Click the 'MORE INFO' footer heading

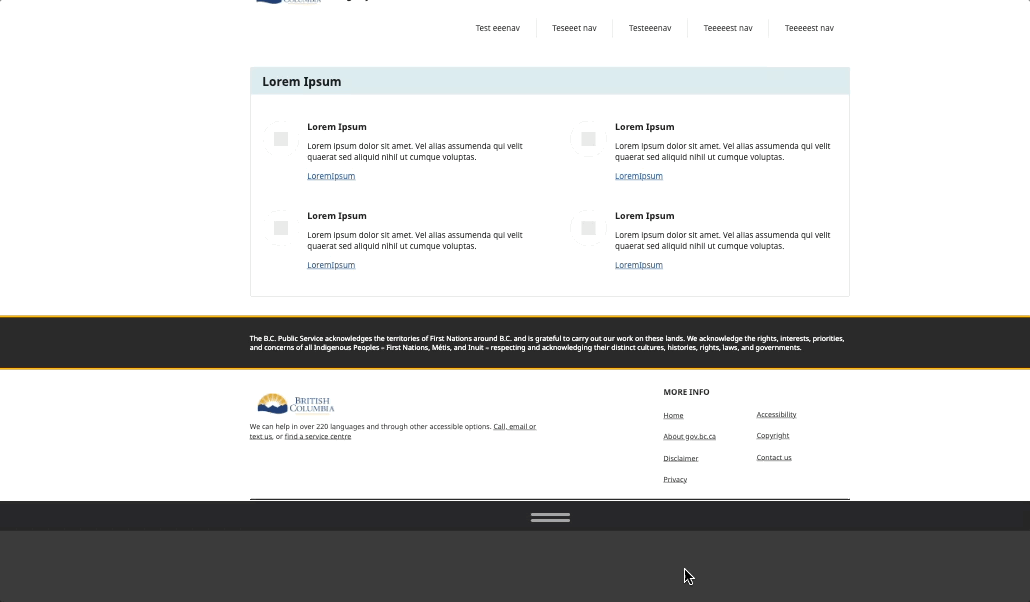686,392
